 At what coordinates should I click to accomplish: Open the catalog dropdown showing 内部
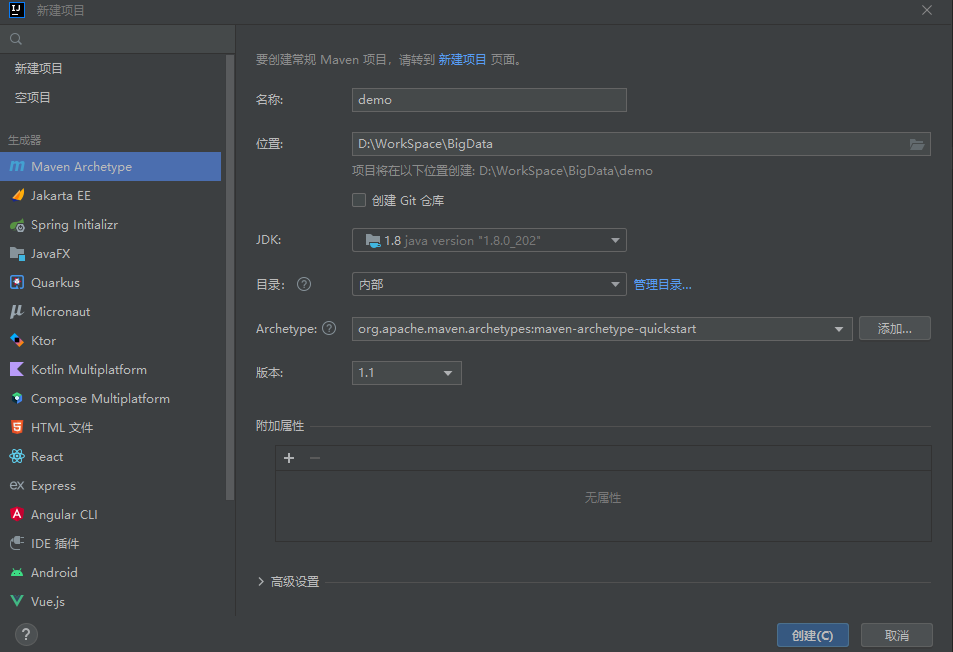tap(489, 284)
